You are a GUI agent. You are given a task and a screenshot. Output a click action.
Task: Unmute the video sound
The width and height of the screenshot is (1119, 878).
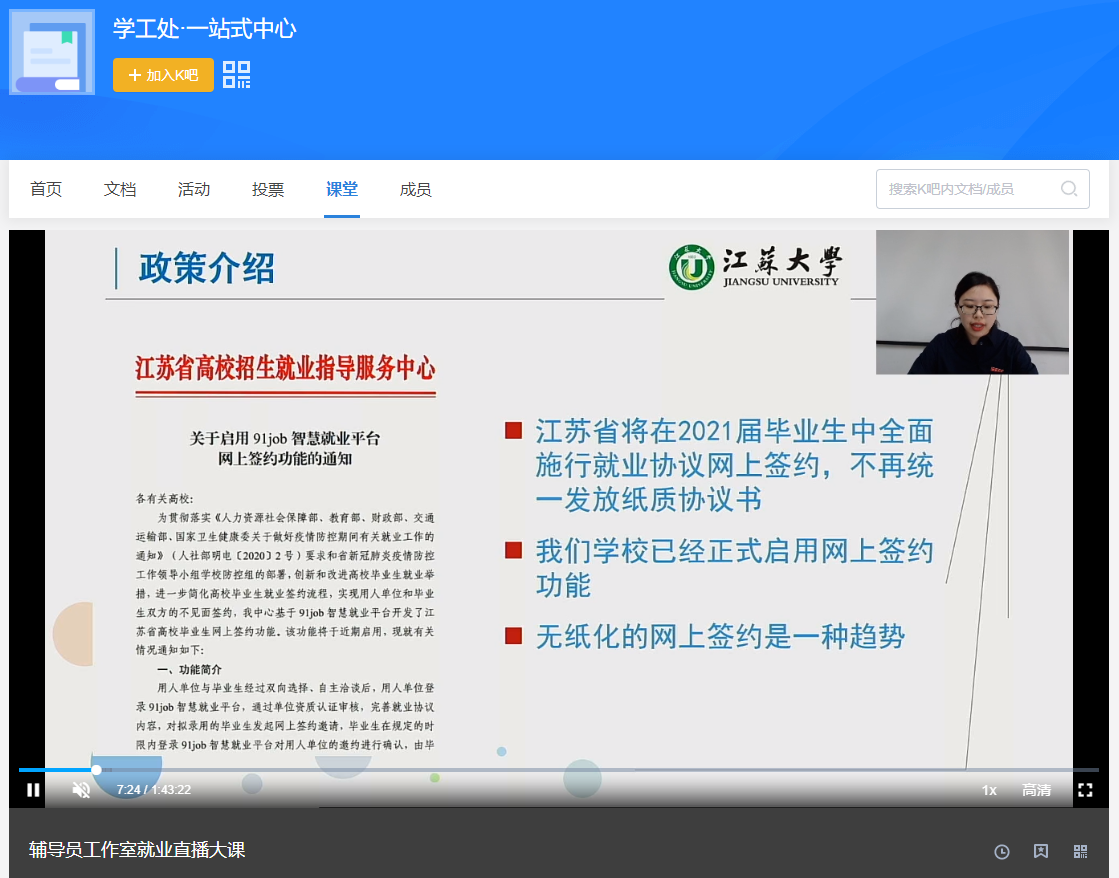coord(82,790)
